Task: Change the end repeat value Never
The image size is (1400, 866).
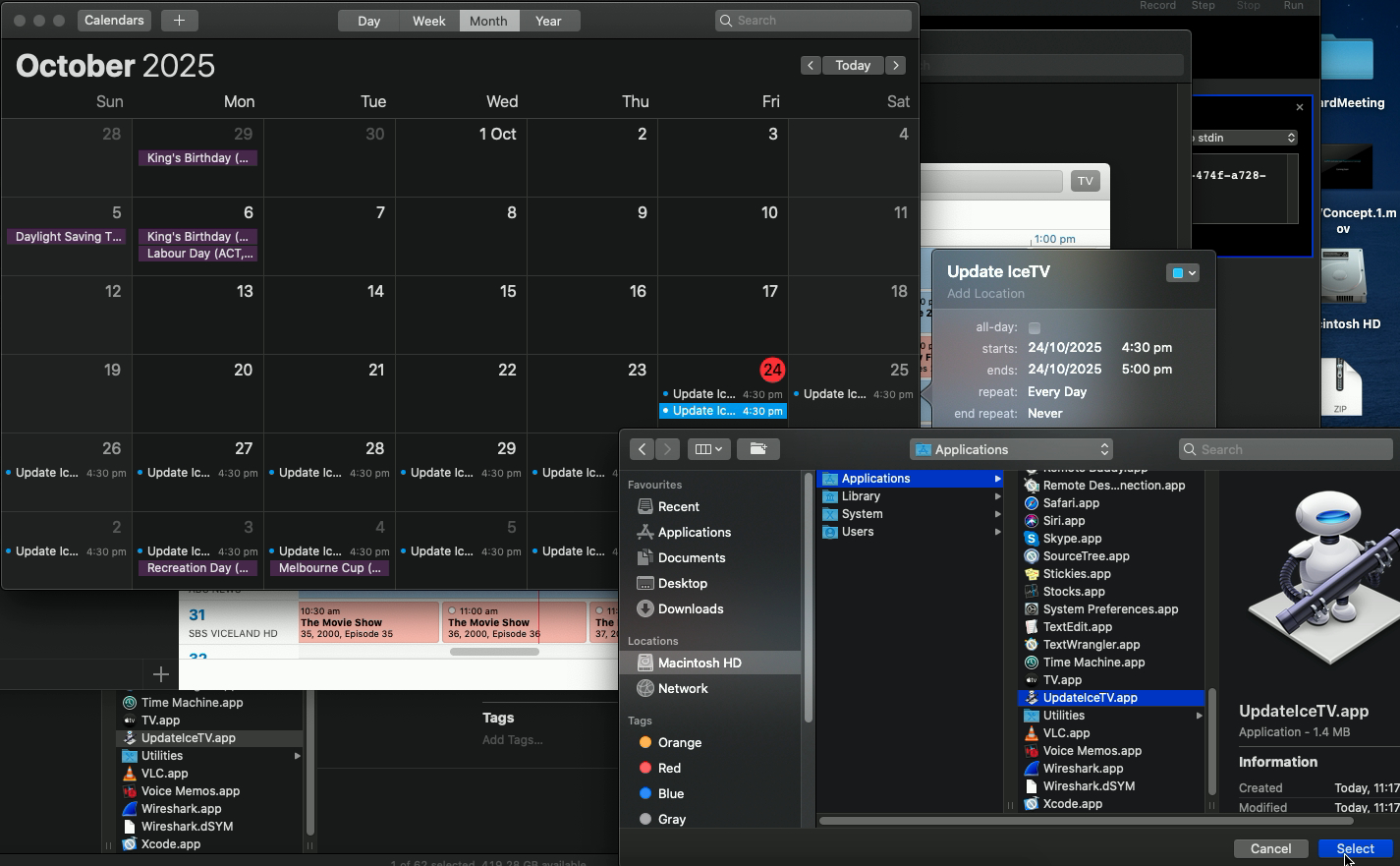Action: tap(1044, 414)
